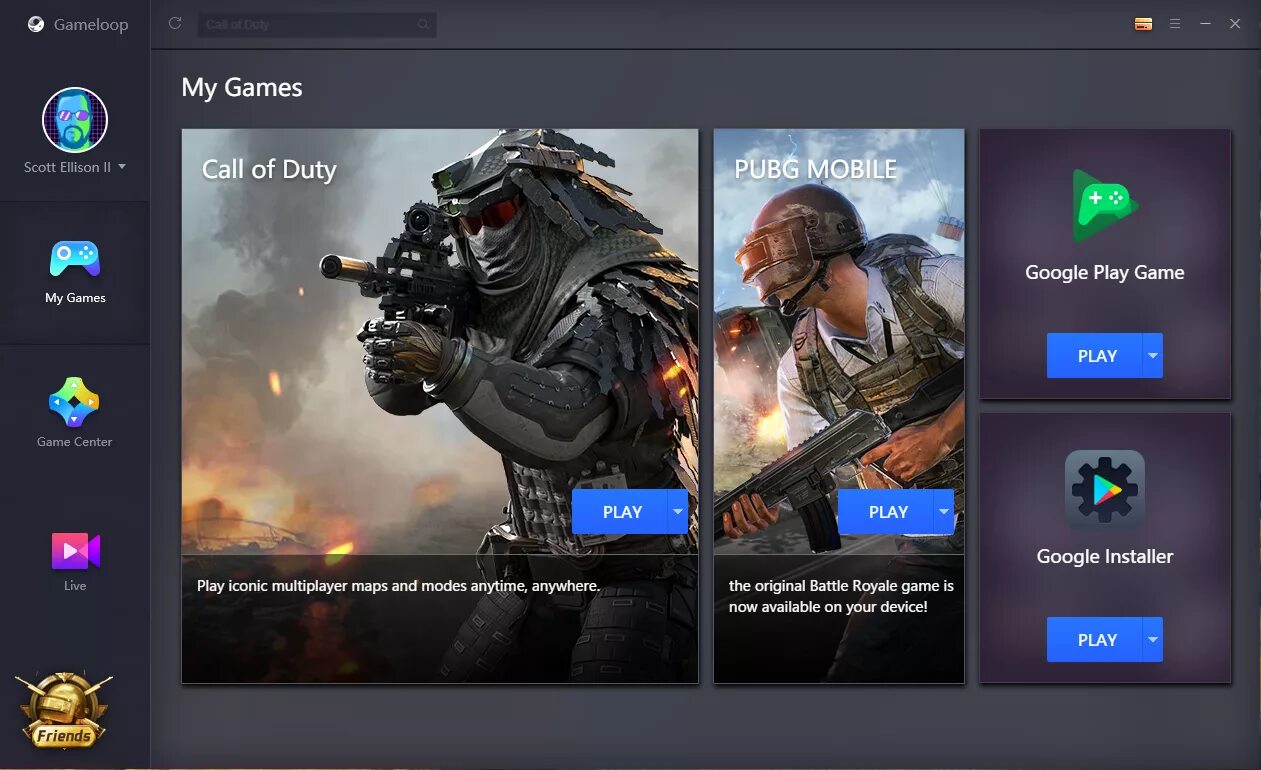Click the user profile avatar
The image size is (1261, 770).
[75, 120]
